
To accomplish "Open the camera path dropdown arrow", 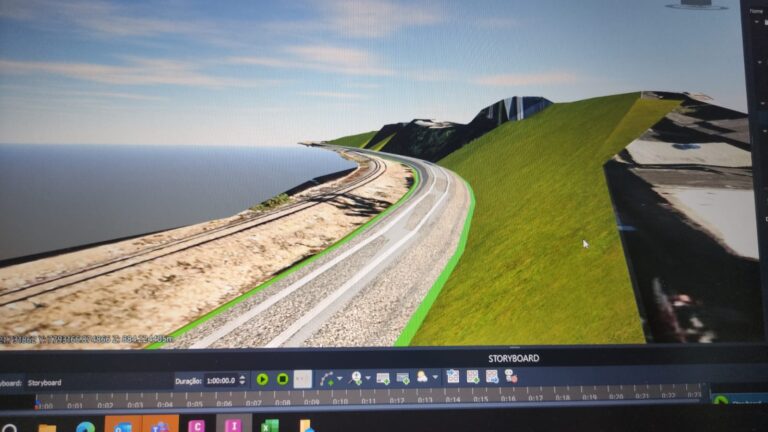I will pyautogui.click(x=338, y=379).
